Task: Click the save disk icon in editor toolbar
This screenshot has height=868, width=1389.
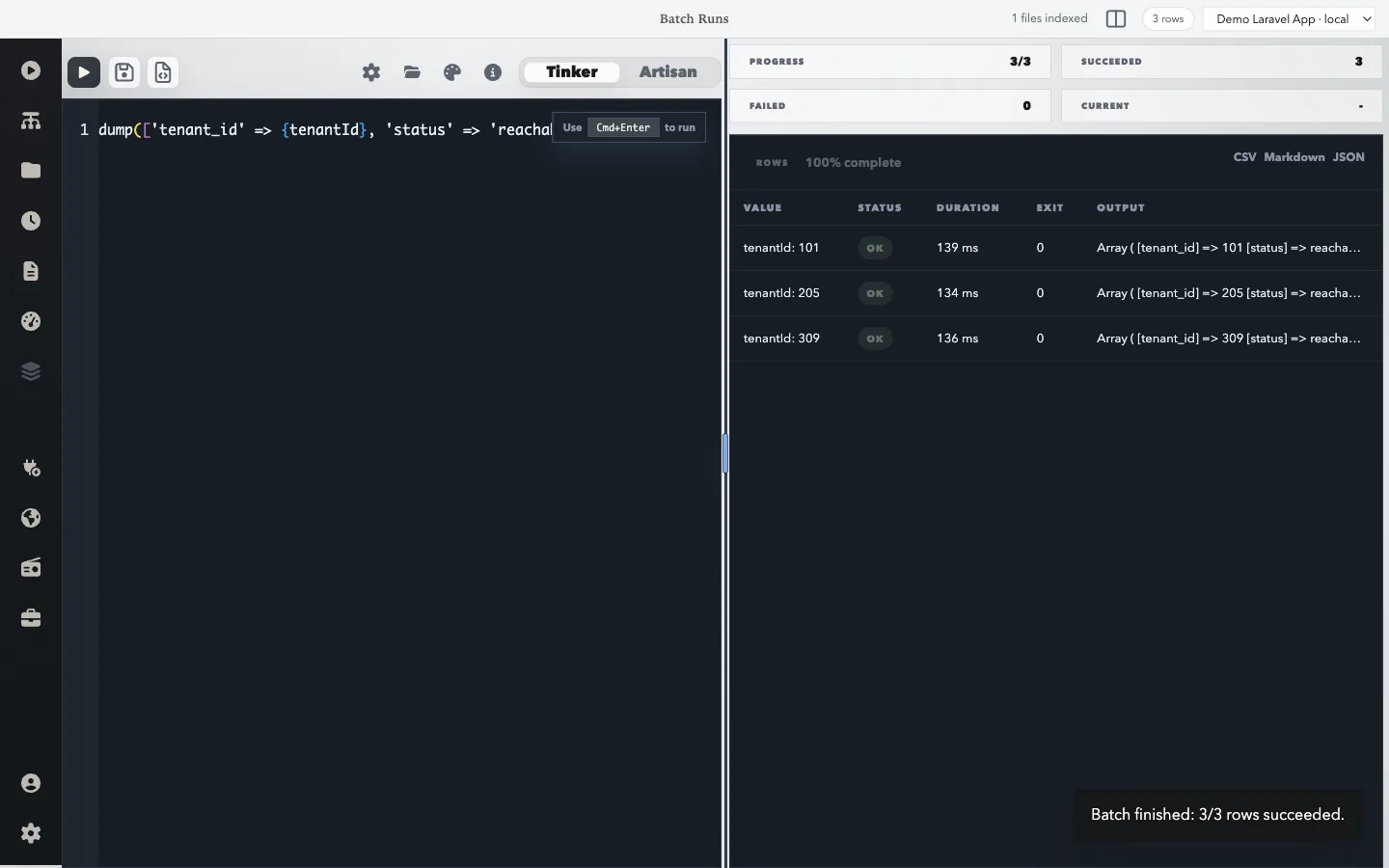Action: 124,72
